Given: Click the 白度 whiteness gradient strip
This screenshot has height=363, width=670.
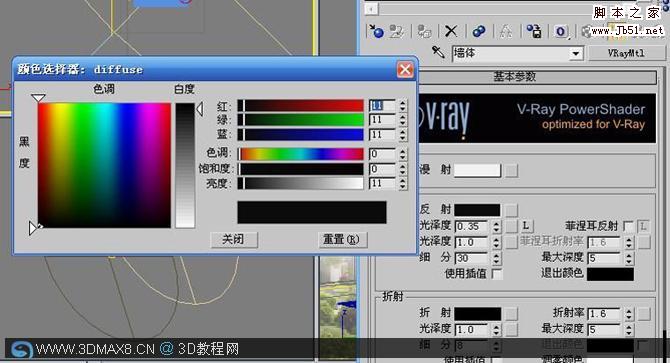Looking at the screenshot, I should [x=185, y=165].
